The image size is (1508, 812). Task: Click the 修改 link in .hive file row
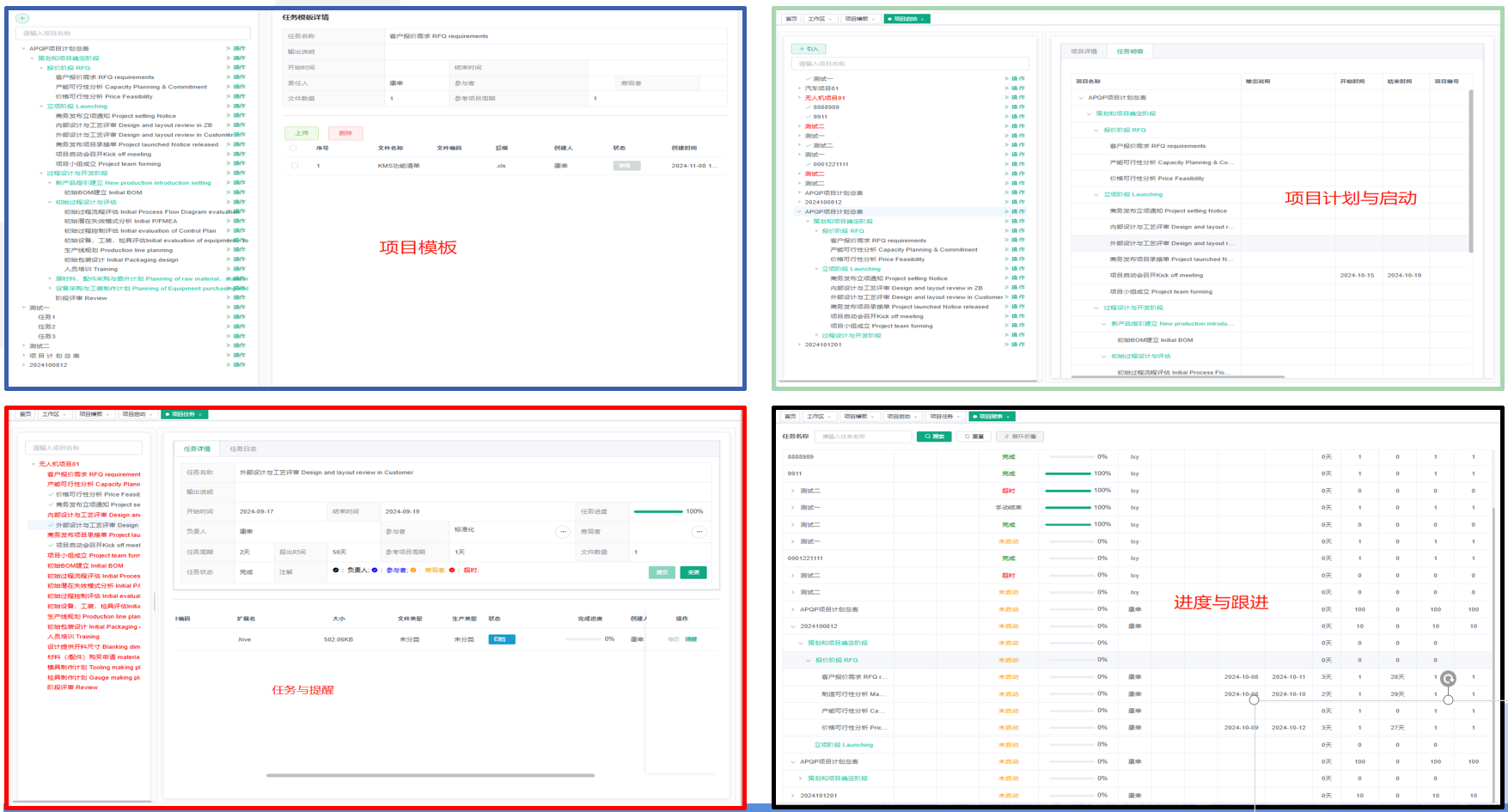click(674, 639)
